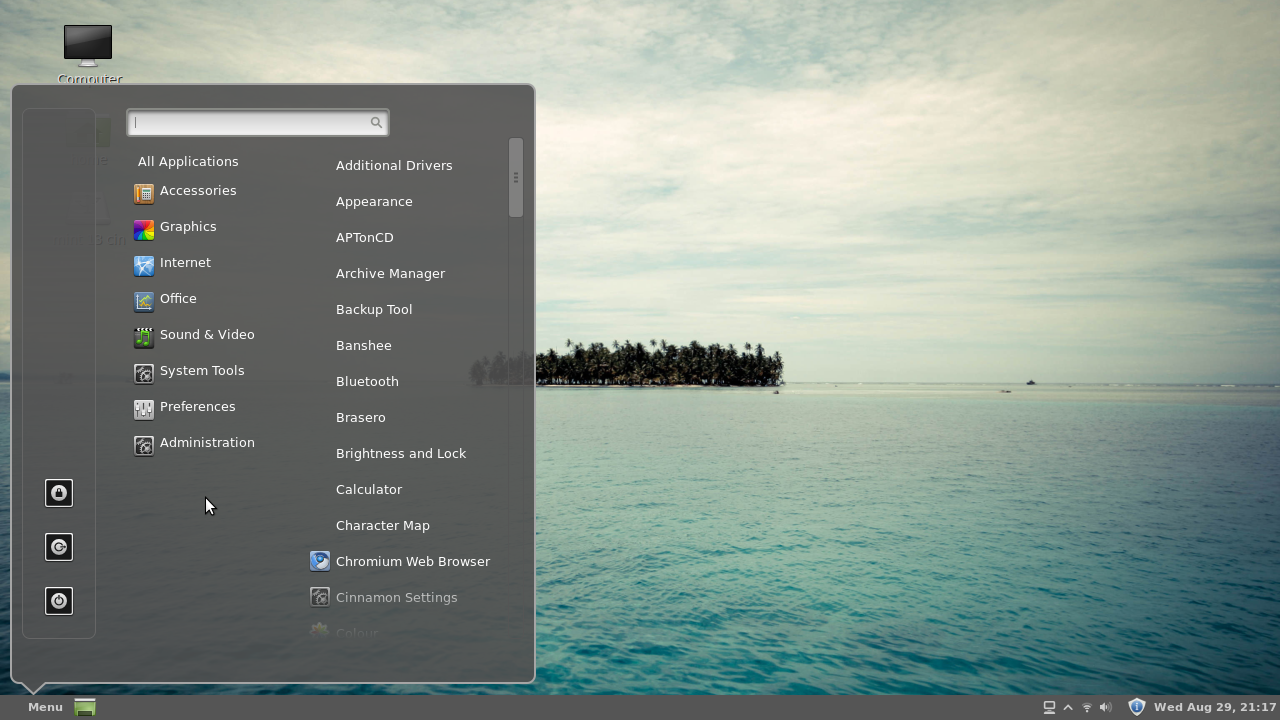The image size is (1280, 720).
Task: Click the volume icon in system tray
Action: [1105, 707]
